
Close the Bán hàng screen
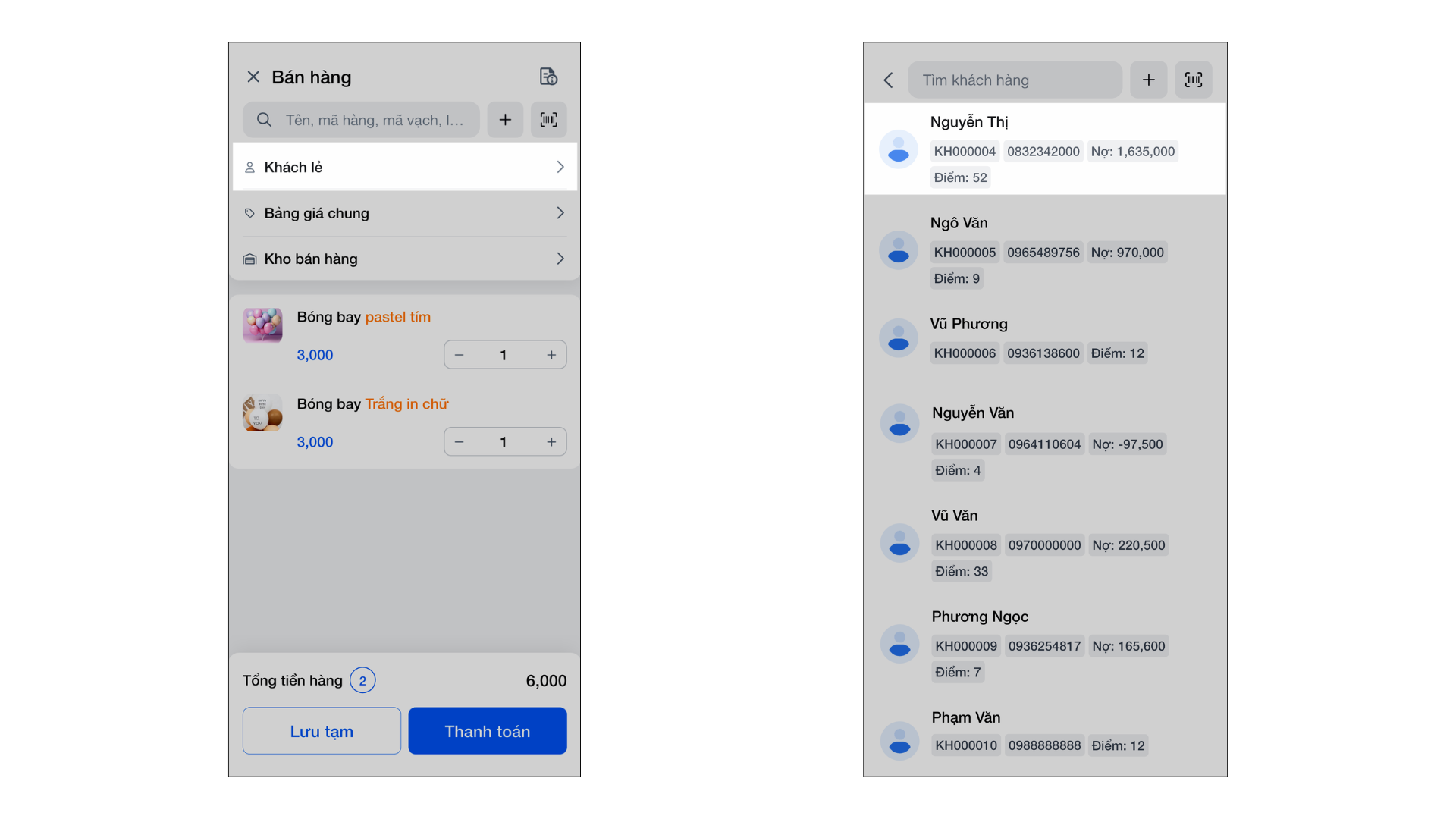pos(253,77)
